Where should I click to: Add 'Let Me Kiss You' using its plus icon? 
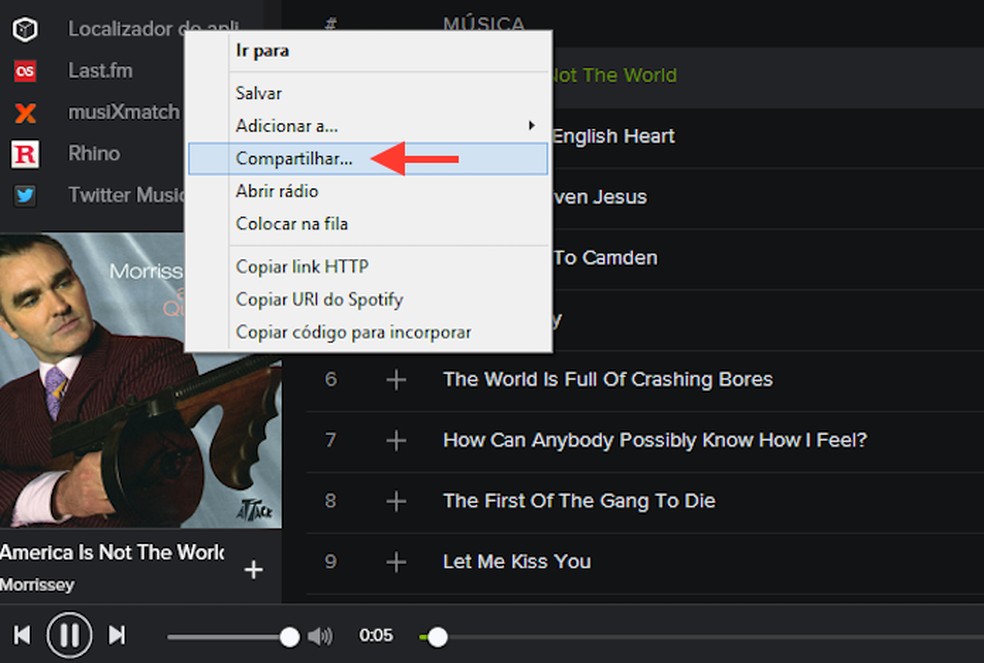tap(395, 561)
